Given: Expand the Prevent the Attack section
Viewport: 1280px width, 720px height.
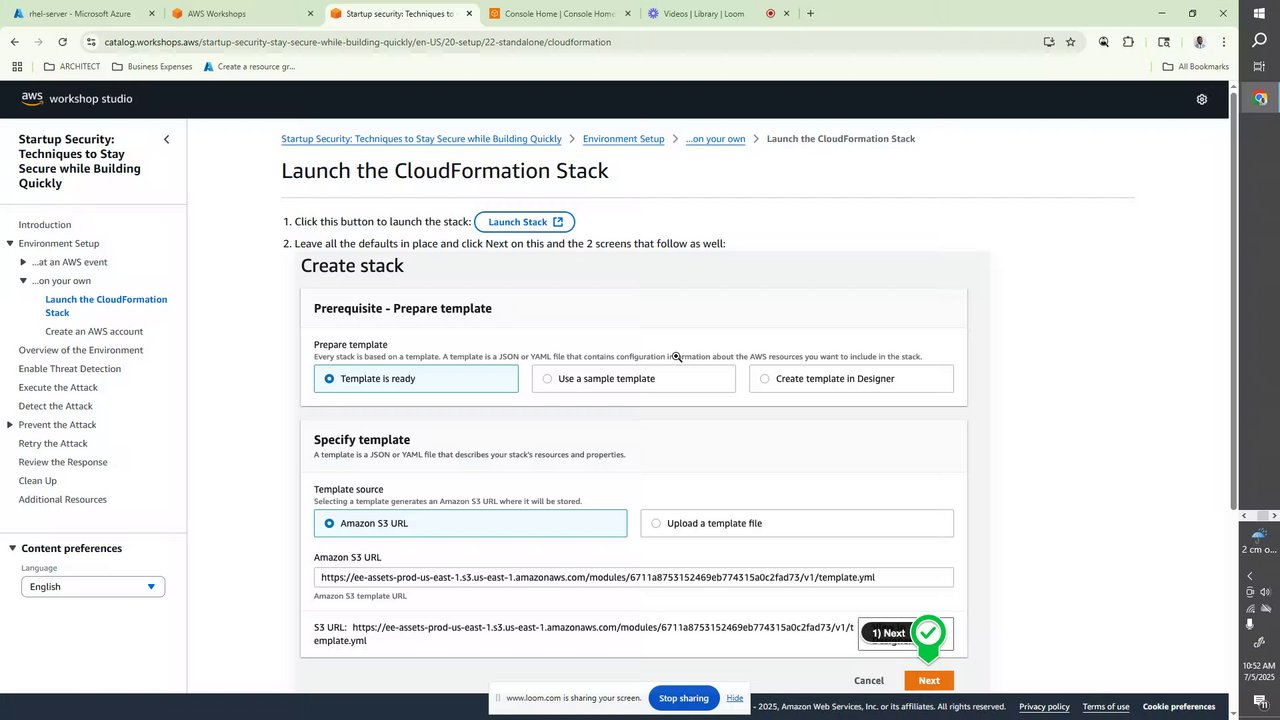Looking at the screenshot, I should 10,425.
